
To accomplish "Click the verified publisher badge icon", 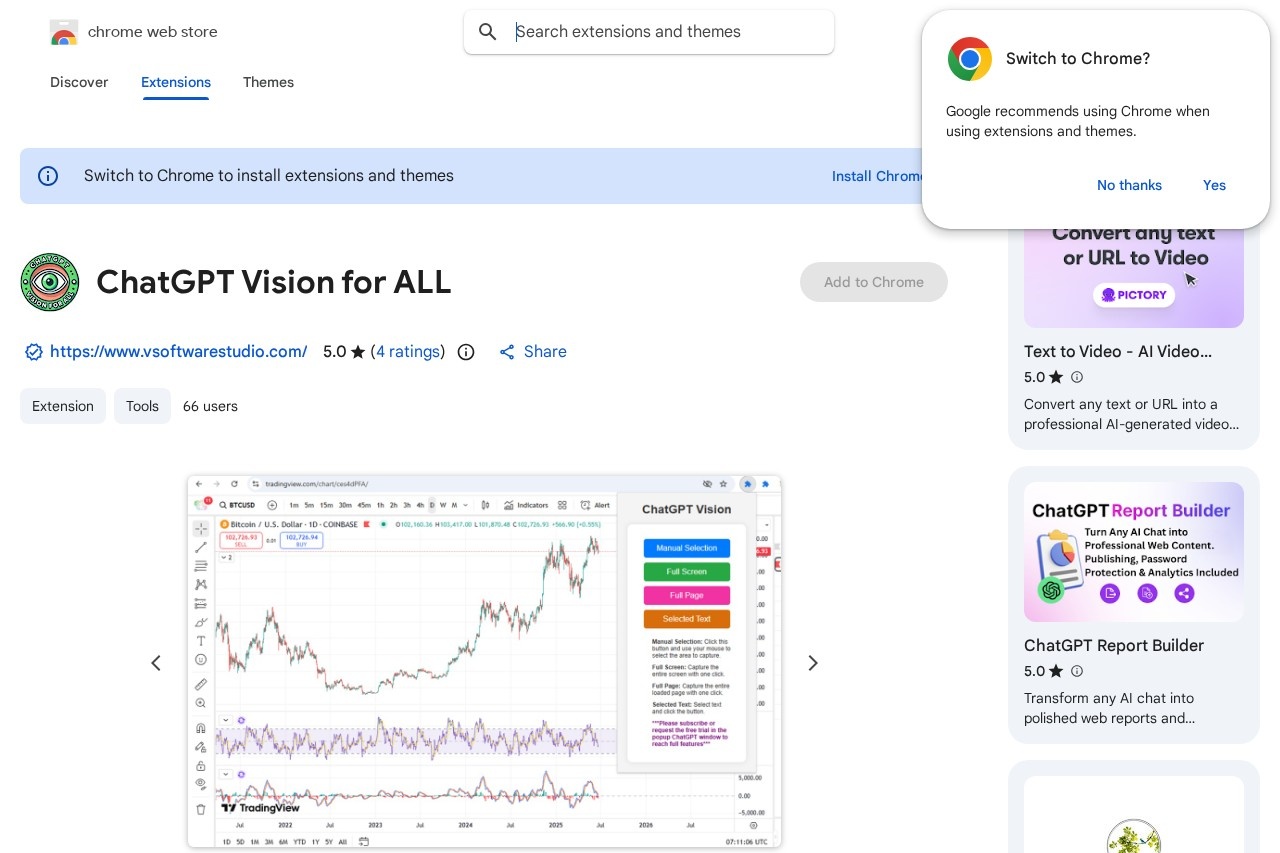I will click(x=34, y=352).
